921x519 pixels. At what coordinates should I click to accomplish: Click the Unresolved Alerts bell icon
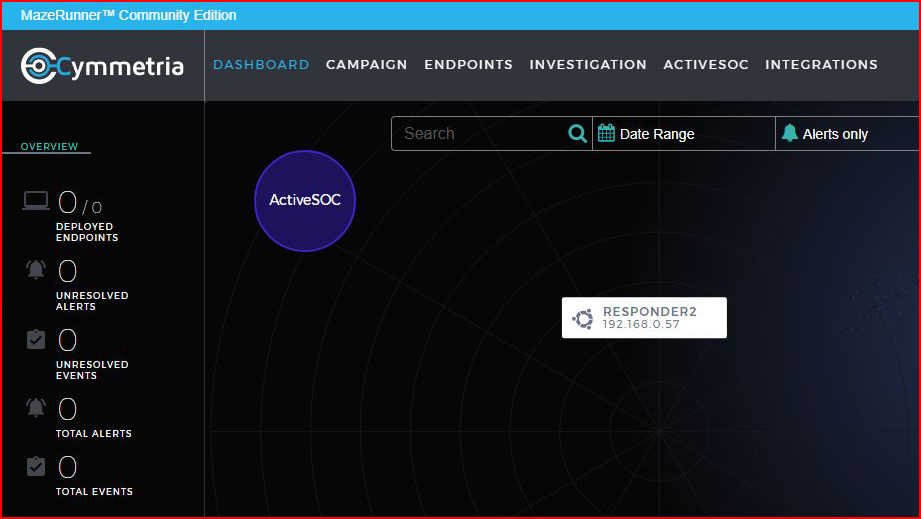pos(36,269)
